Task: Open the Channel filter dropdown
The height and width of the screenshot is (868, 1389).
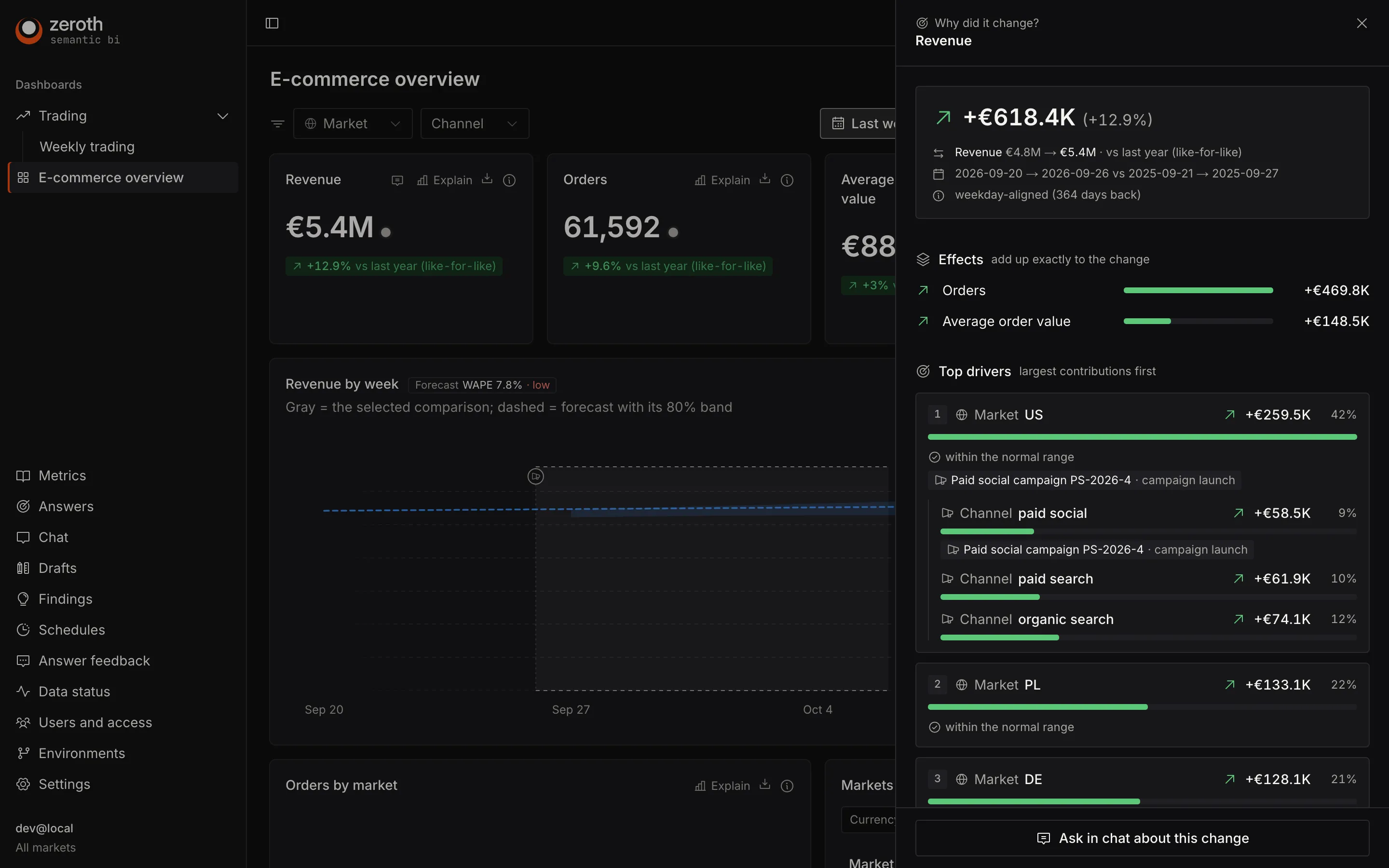Action: (475, 123)
